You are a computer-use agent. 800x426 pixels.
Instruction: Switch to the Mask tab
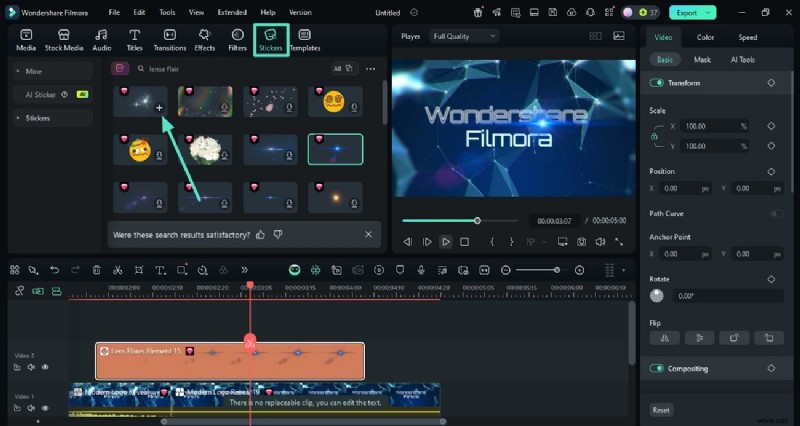pos(702,60)
